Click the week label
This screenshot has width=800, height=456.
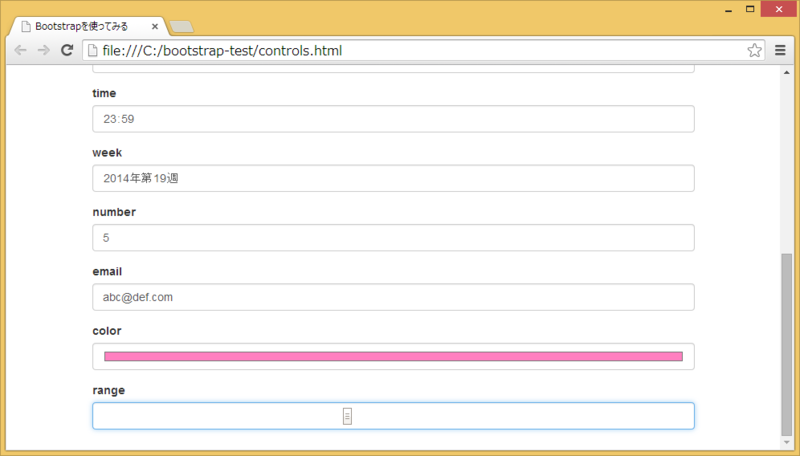[107, 153]
